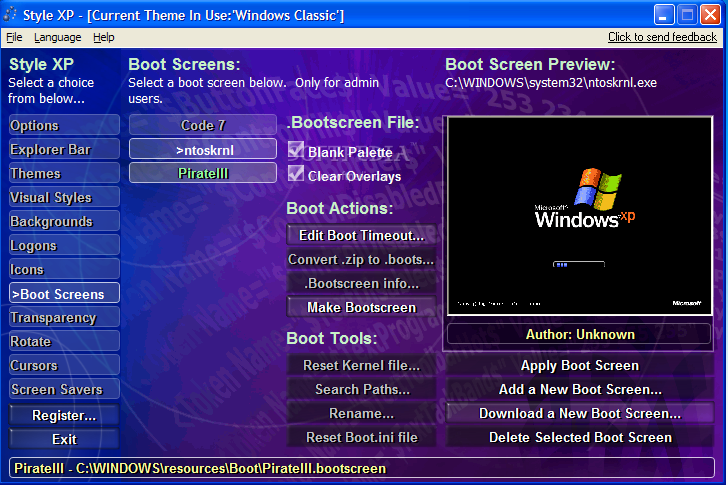Screen dimensions: 728x485
Task: Select the ntoskrnl boot screen
Action: click(x=203, y=149)
